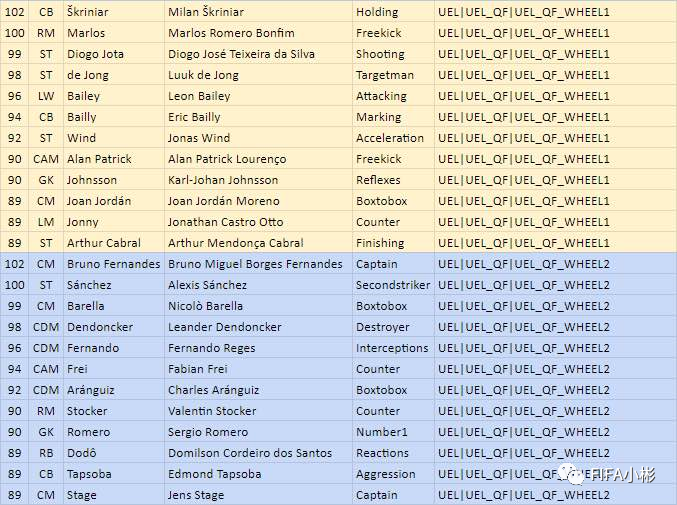
Task: Click the Interceptions trait cell
Action: click(x=393, y=348)
